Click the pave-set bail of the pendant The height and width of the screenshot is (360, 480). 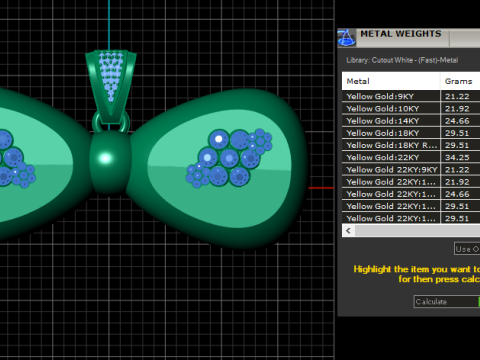pyautogui.click(x=111, y=86)
